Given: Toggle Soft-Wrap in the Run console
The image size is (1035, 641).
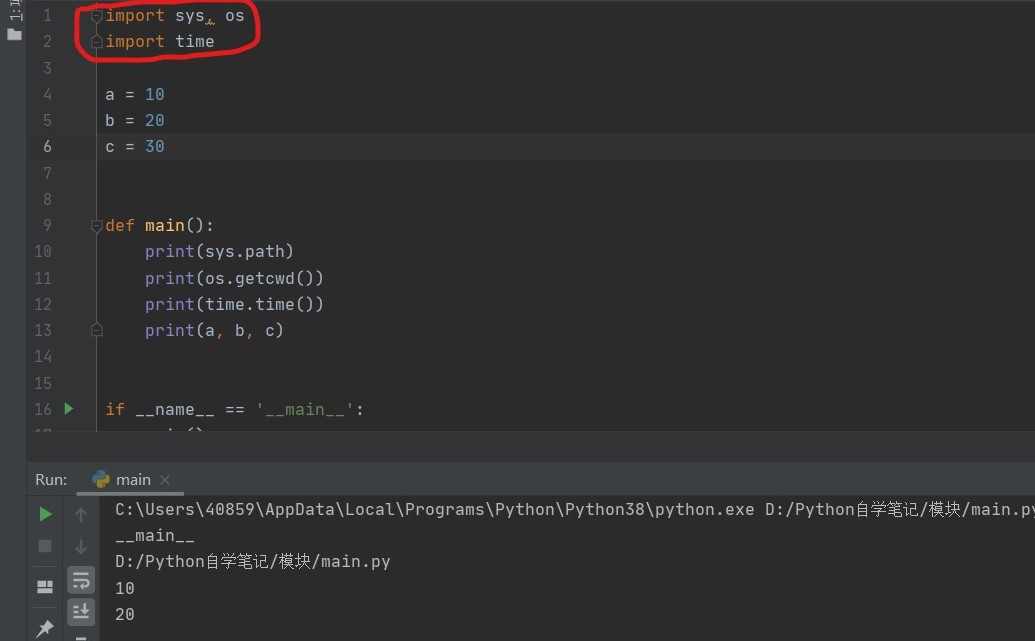Looking at the screenshot, I should coord(81,580).
